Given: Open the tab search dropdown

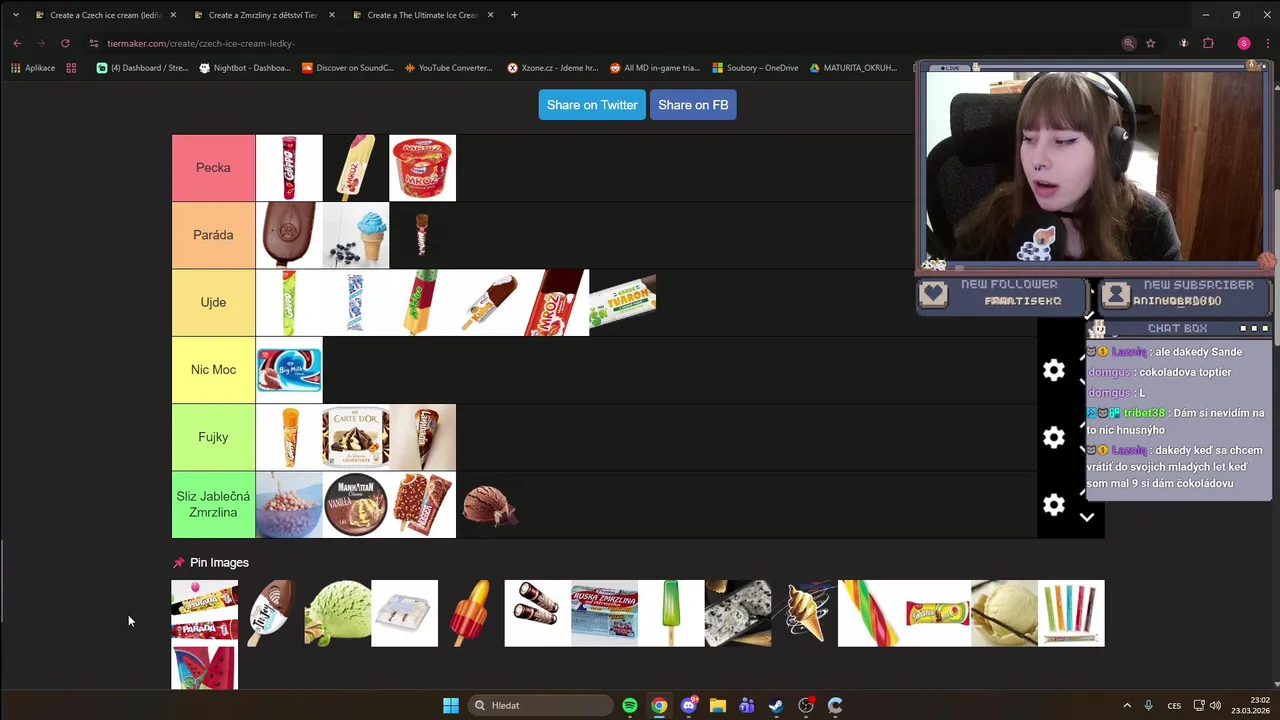Looking at the screenshot, I should click(15, 15).
